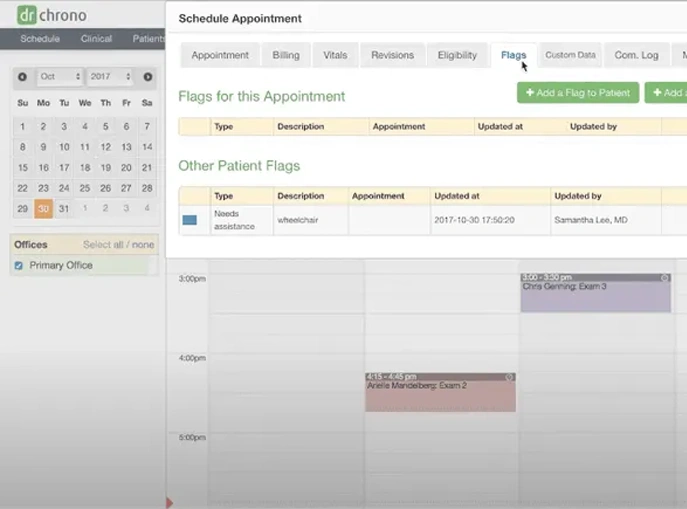This screenshot has width=687, height=509.
Task: Open the year dropdown showing 2017
Action: (110, 77)
